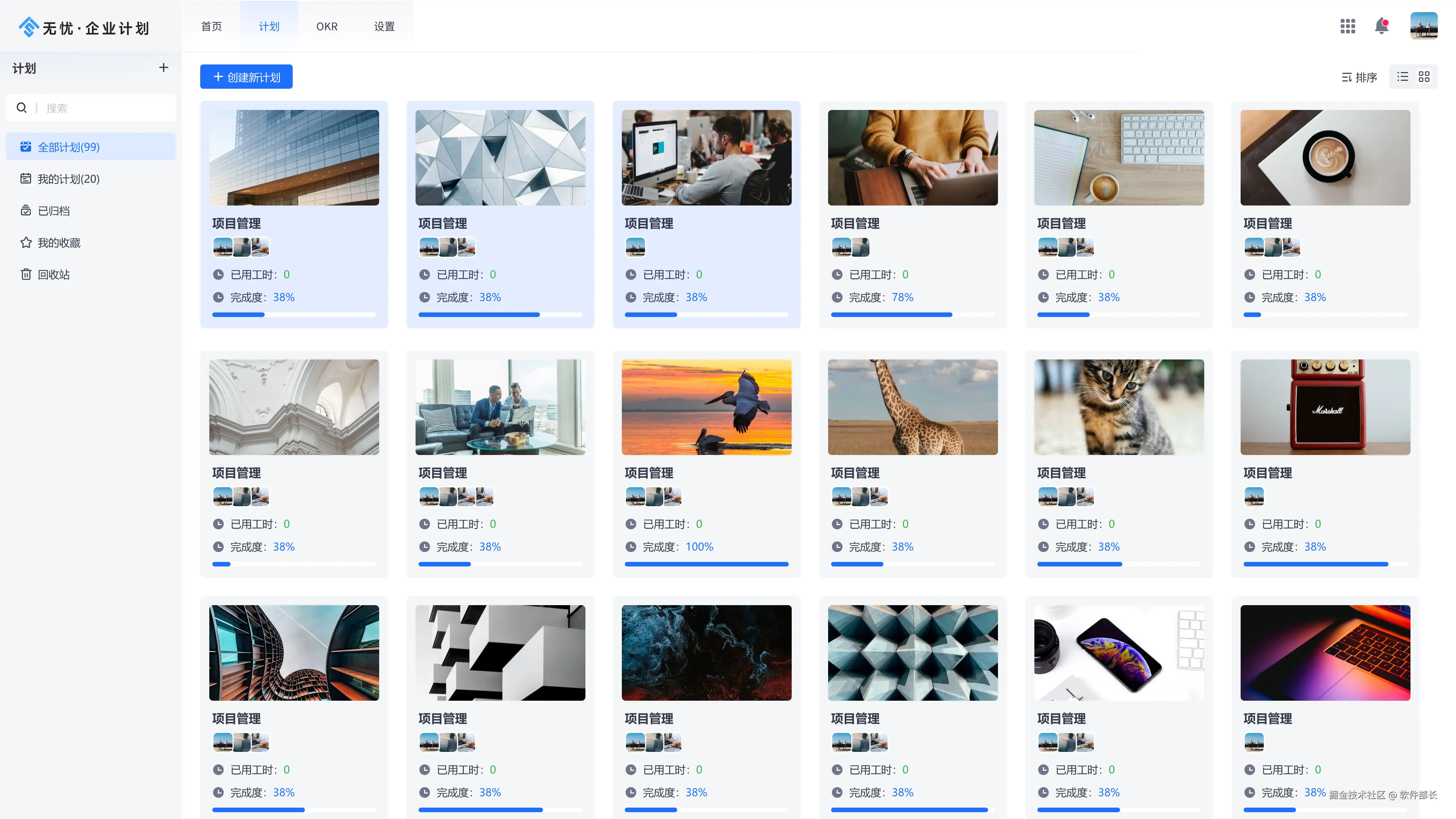Click the search magnifier icon in sidebar
This screenshot has height=819, width=1456.
point(22,108)
